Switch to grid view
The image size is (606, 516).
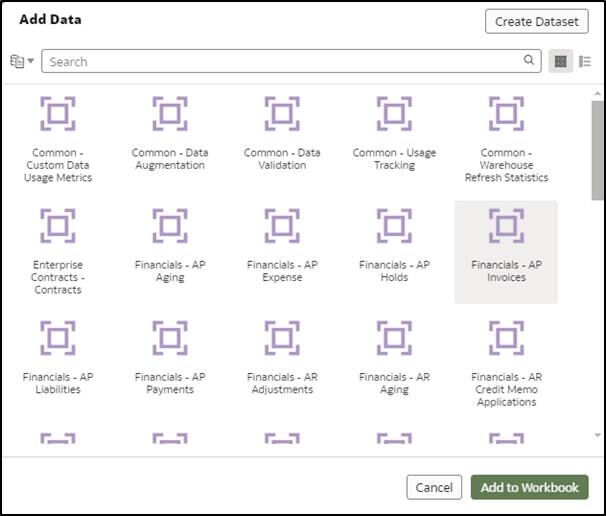561,61
